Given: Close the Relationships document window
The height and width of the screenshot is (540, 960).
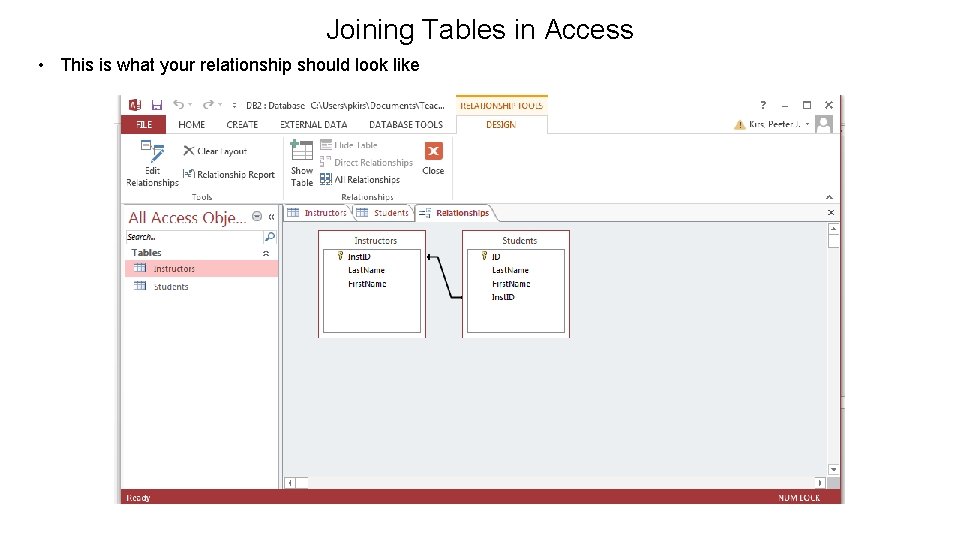Looking at the screenshot, I should [x=831, y=212].
